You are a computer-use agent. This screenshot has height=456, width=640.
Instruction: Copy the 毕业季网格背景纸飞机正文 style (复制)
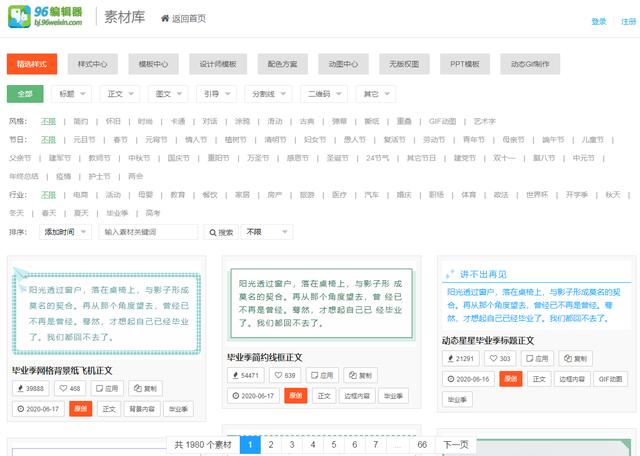click(145, 388)
